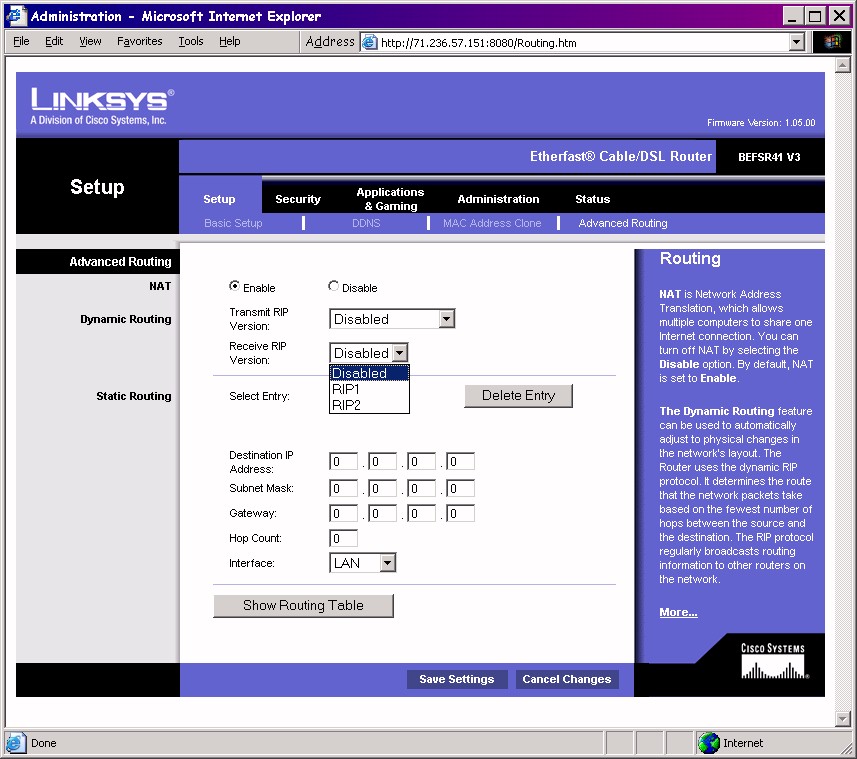Click the Windows flag icon in toolbar
This screenshot has height=759, width=857.
click(x=832, y=42)
